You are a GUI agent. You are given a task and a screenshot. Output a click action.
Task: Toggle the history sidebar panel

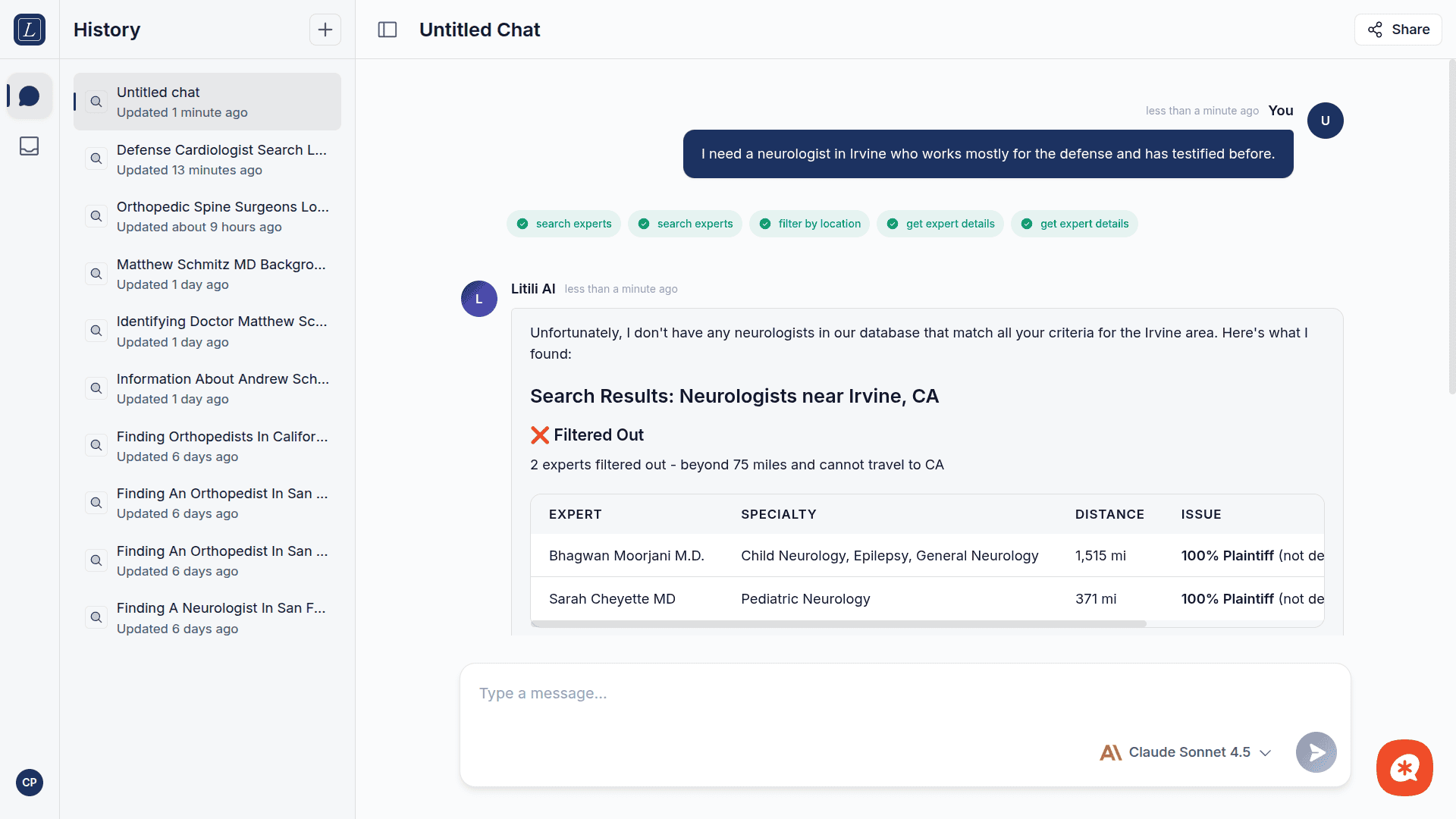(x=388, y=30)
